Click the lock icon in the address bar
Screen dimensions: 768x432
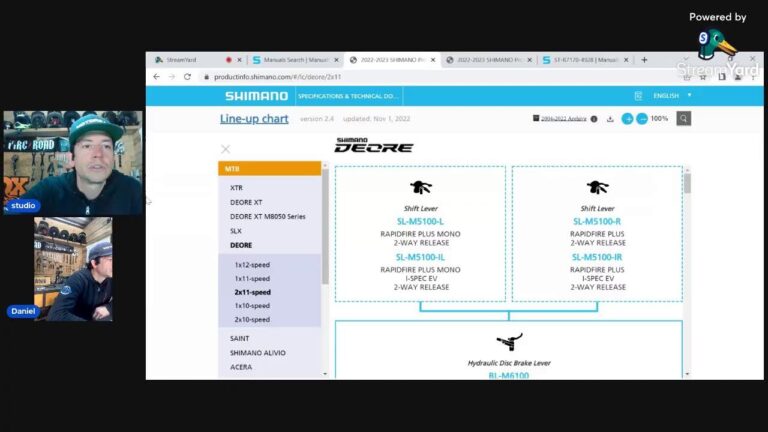pos(206,77)
